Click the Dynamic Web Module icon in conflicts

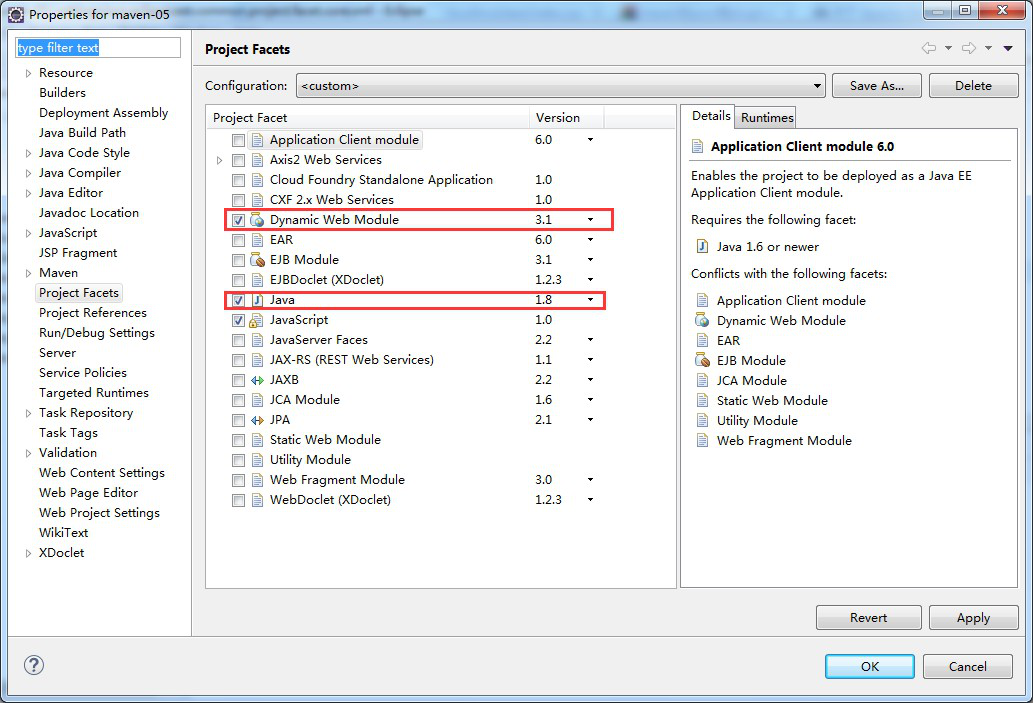(702, 321)
